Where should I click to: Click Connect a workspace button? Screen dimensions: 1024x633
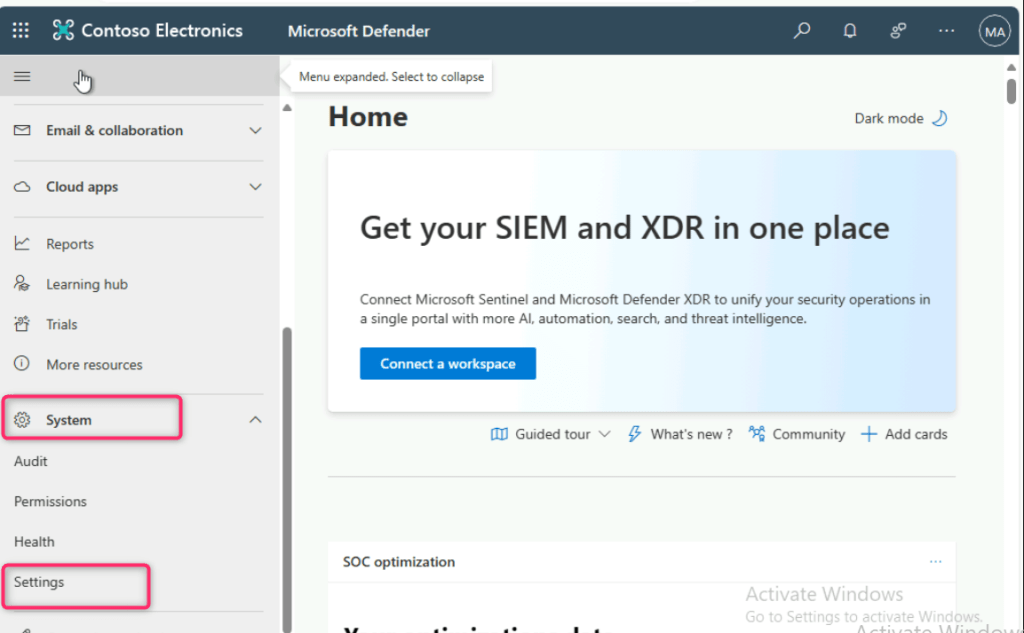pyautogui.click(x=447, y=364)
